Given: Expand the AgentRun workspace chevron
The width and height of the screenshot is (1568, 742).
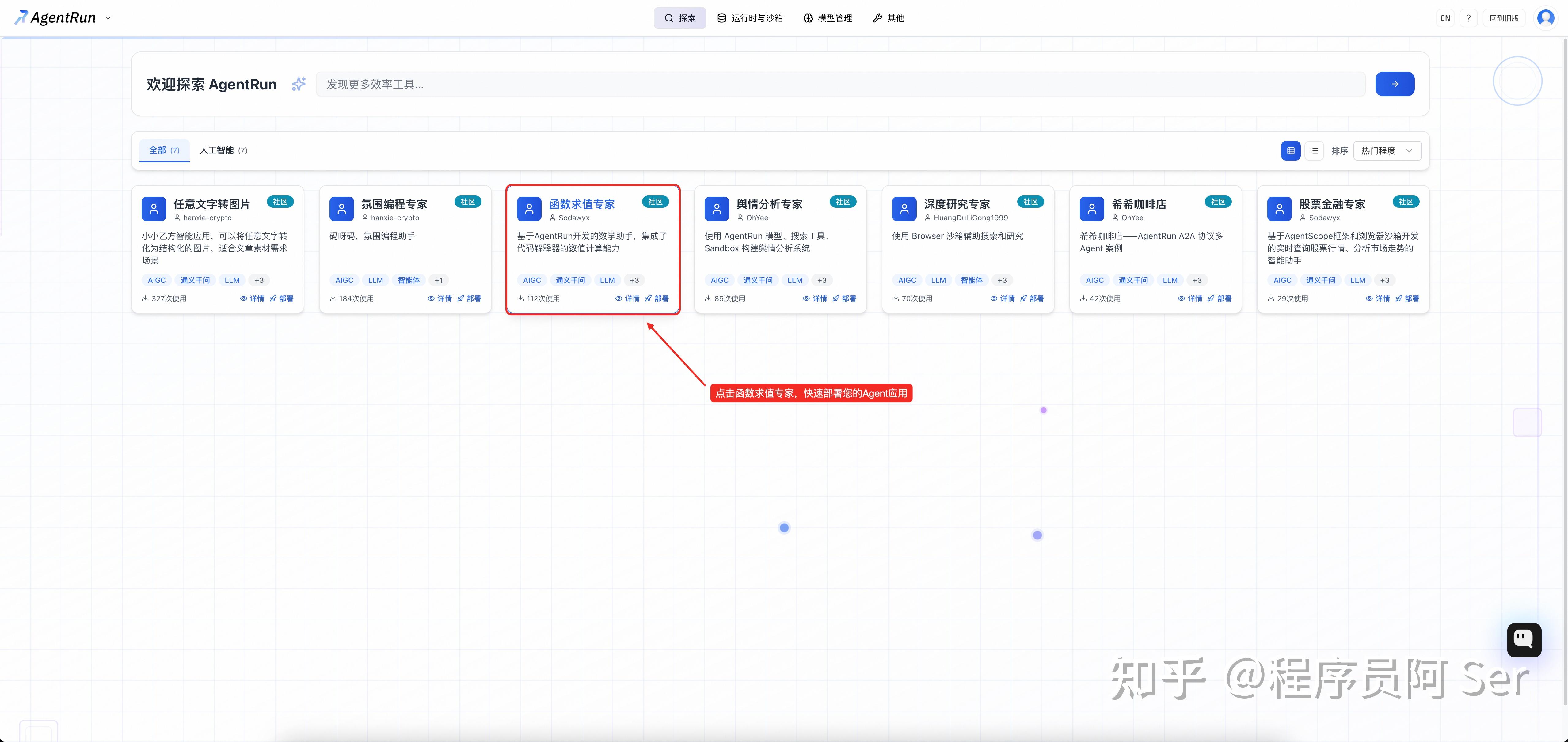Looking at the screenshot, I should [108, 18].
